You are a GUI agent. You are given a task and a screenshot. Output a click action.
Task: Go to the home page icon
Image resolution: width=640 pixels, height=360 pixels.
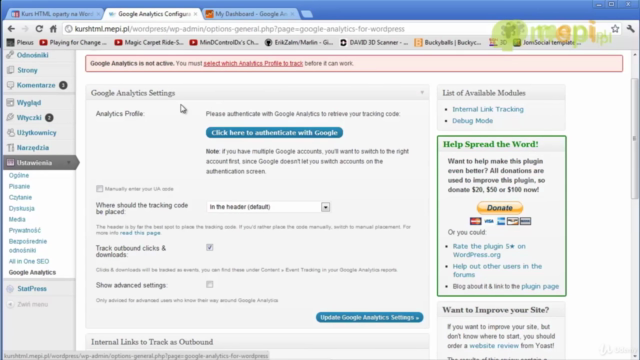[x=53, y=29]
